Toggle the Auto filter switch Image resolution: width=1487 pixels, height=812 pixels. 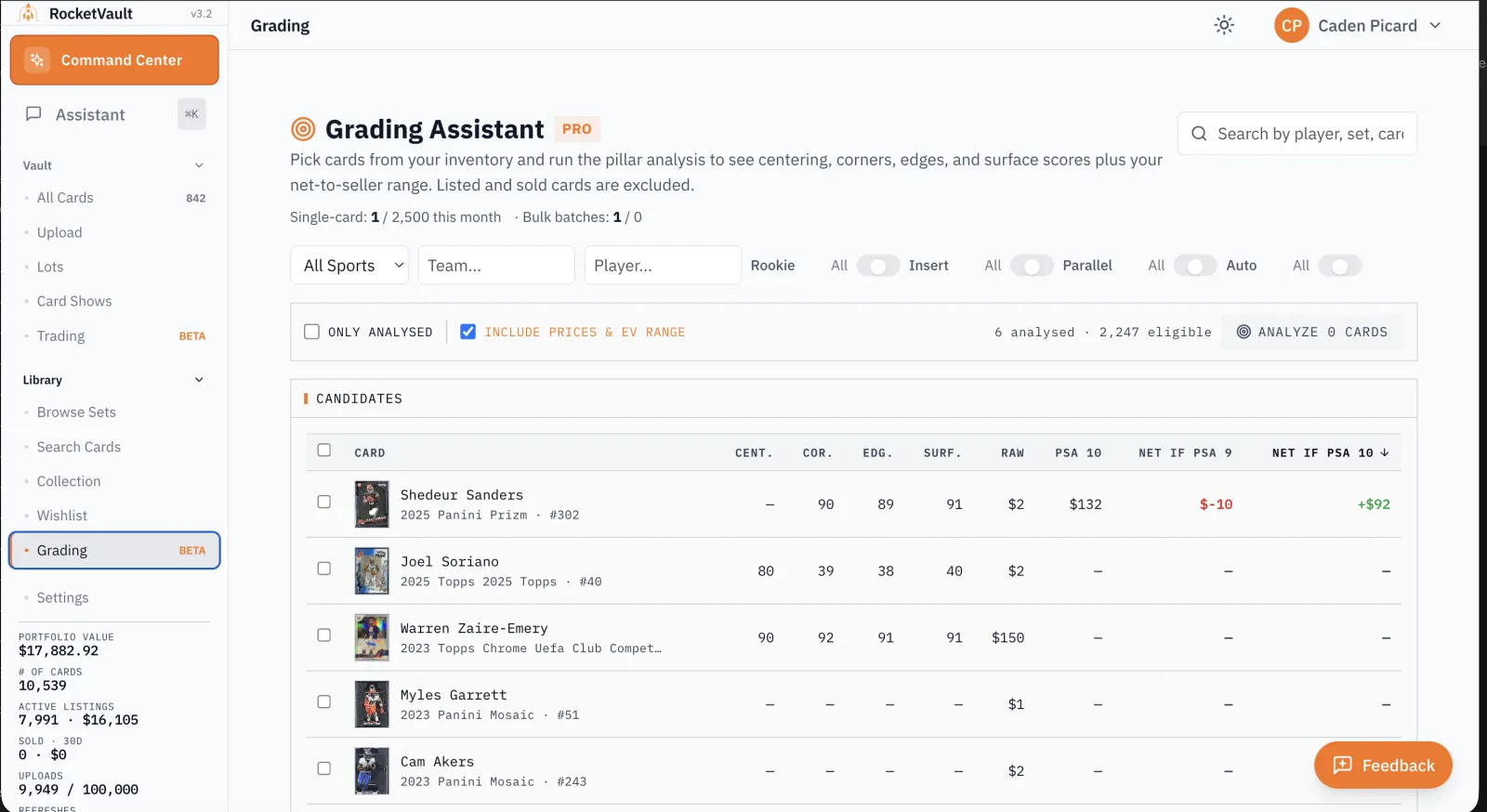click(x=1340, y=266)
